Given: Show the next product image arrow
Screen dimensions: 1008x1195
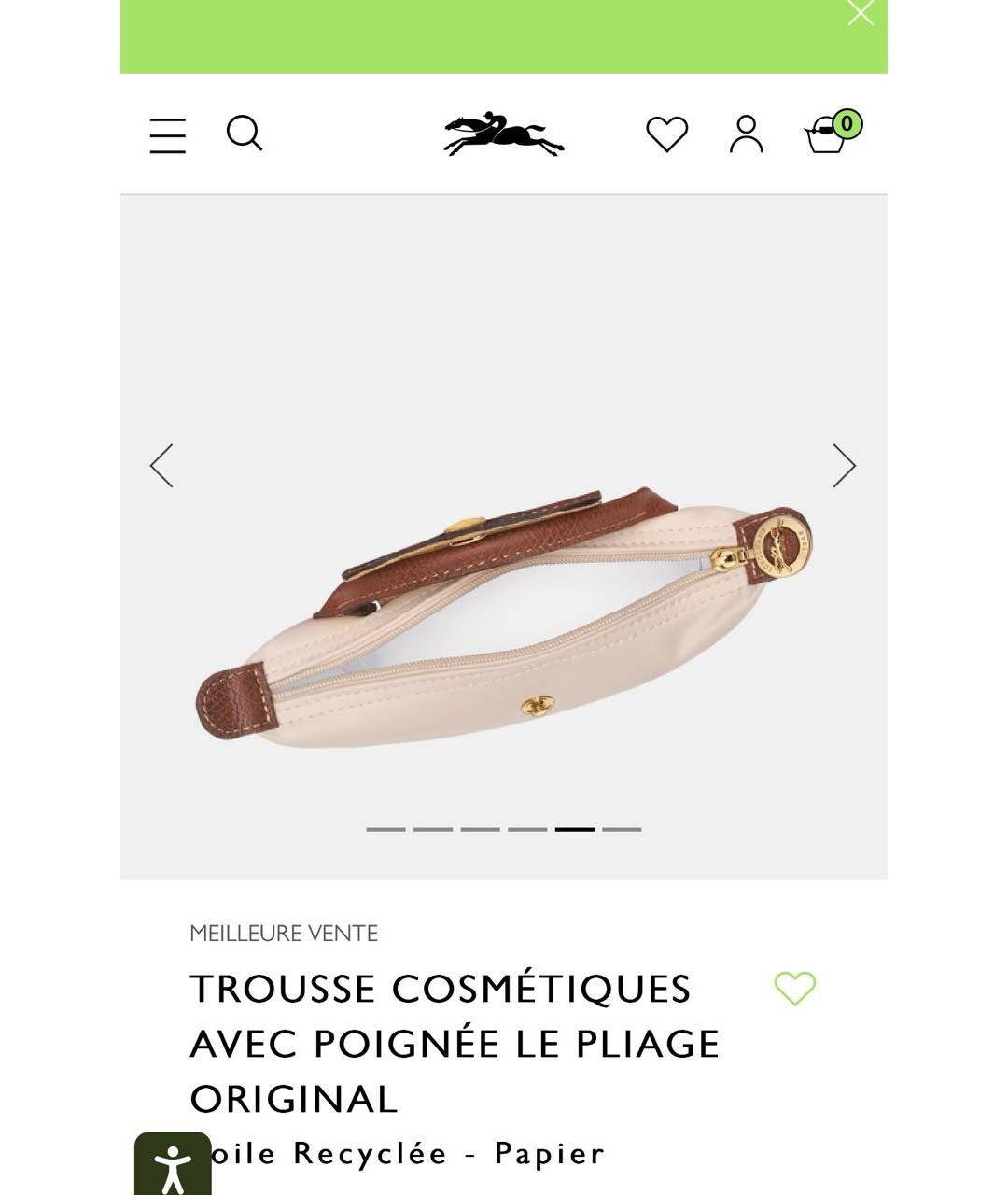Looking at the screenshot, I should pyautogui.click(x=845, y=465).
